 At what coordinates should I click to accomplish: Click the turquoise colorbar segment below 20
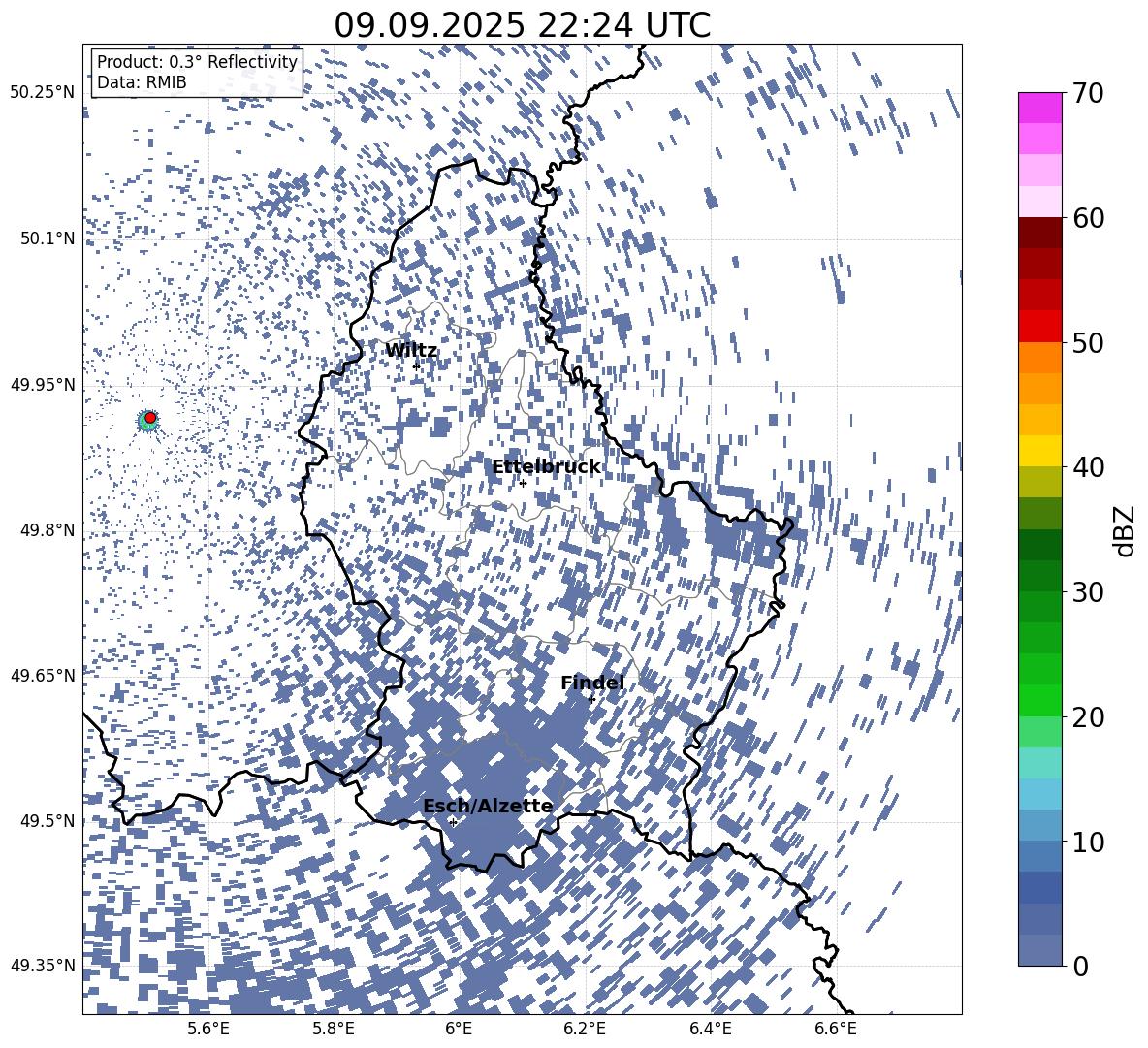pos(1040,763)
